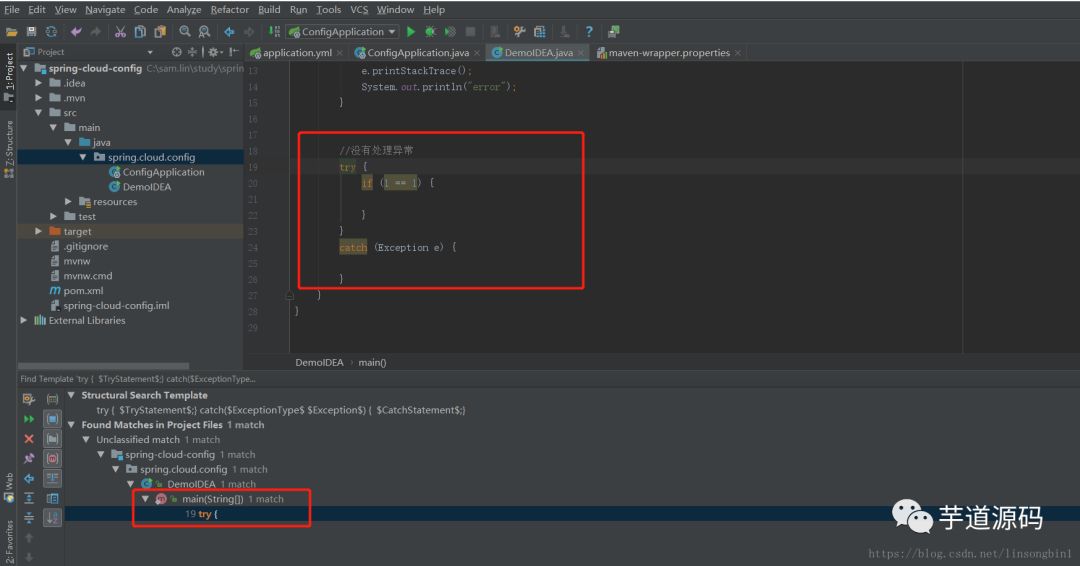Viewport: 1080px width, 566px height.
Task: Click the Save All icon in toolbar
Action: click(x=31, y=32)
